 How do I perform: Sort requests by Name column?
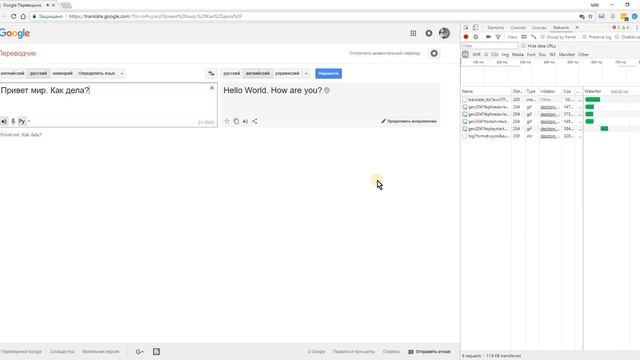[486, 91]
